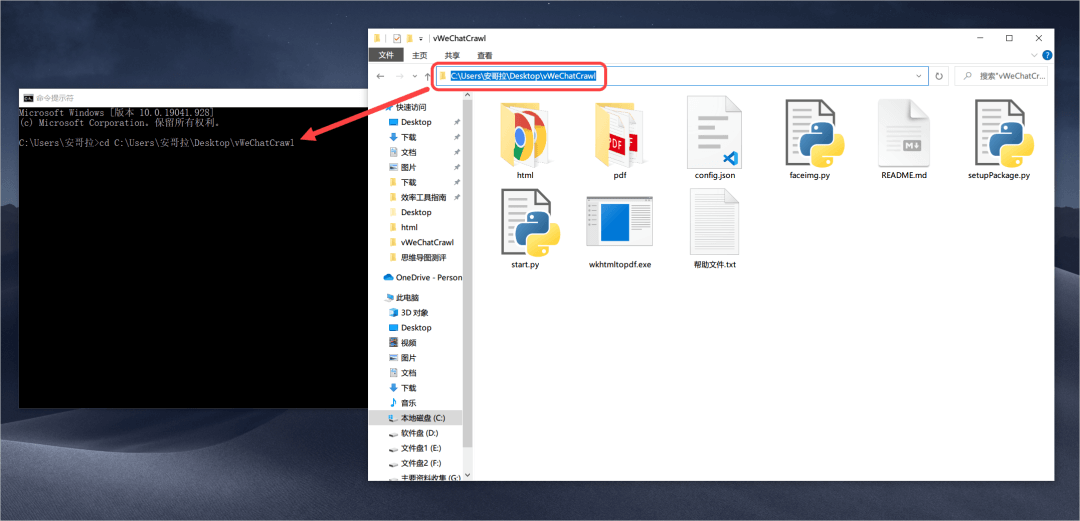The image size is (1080, 521).
Task: Open 效率工具指南 folder in sidebar
Action: click(x=417, y=197)
